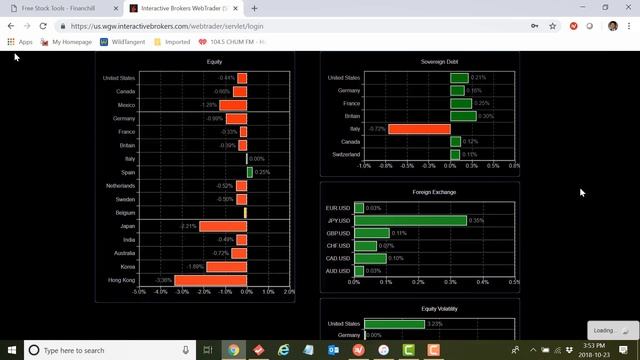Screen dimensions: 640x360
Task: Open a new browser tab
Action: click(x=254, y=8)
